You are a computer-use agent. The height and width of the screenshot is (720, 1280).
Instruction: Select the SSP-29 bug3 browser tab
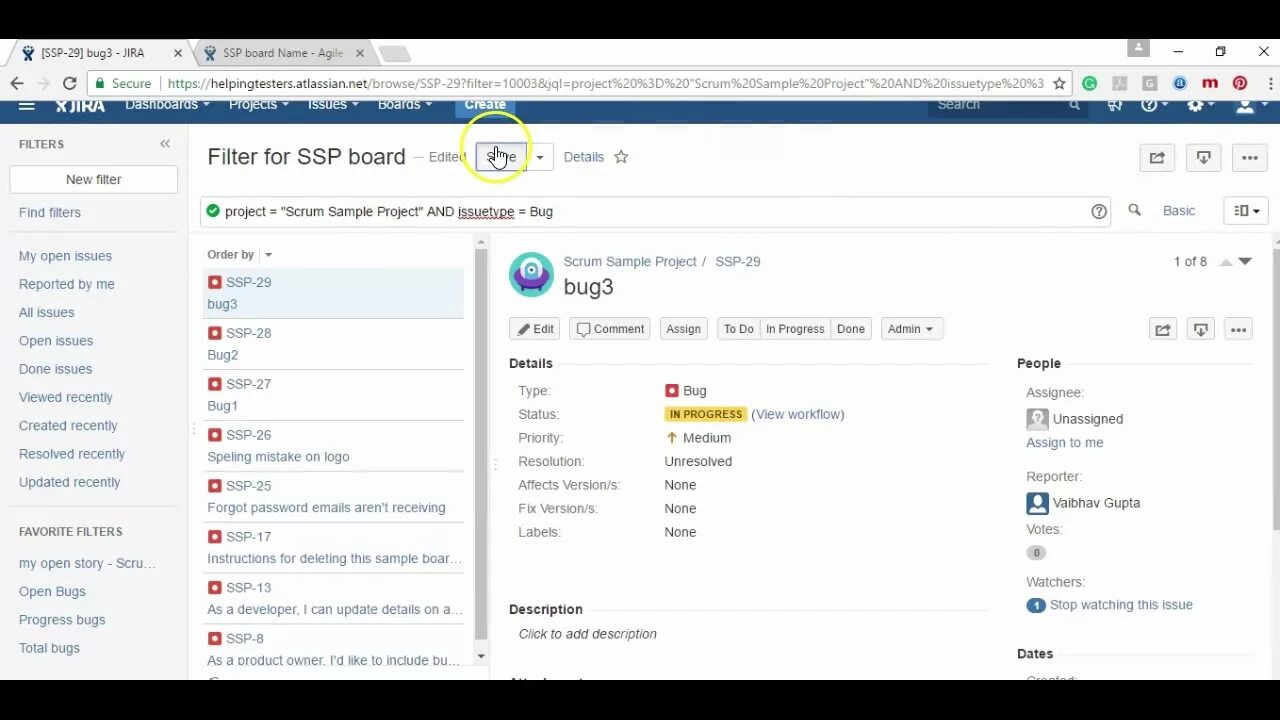[x=95, y=53]
